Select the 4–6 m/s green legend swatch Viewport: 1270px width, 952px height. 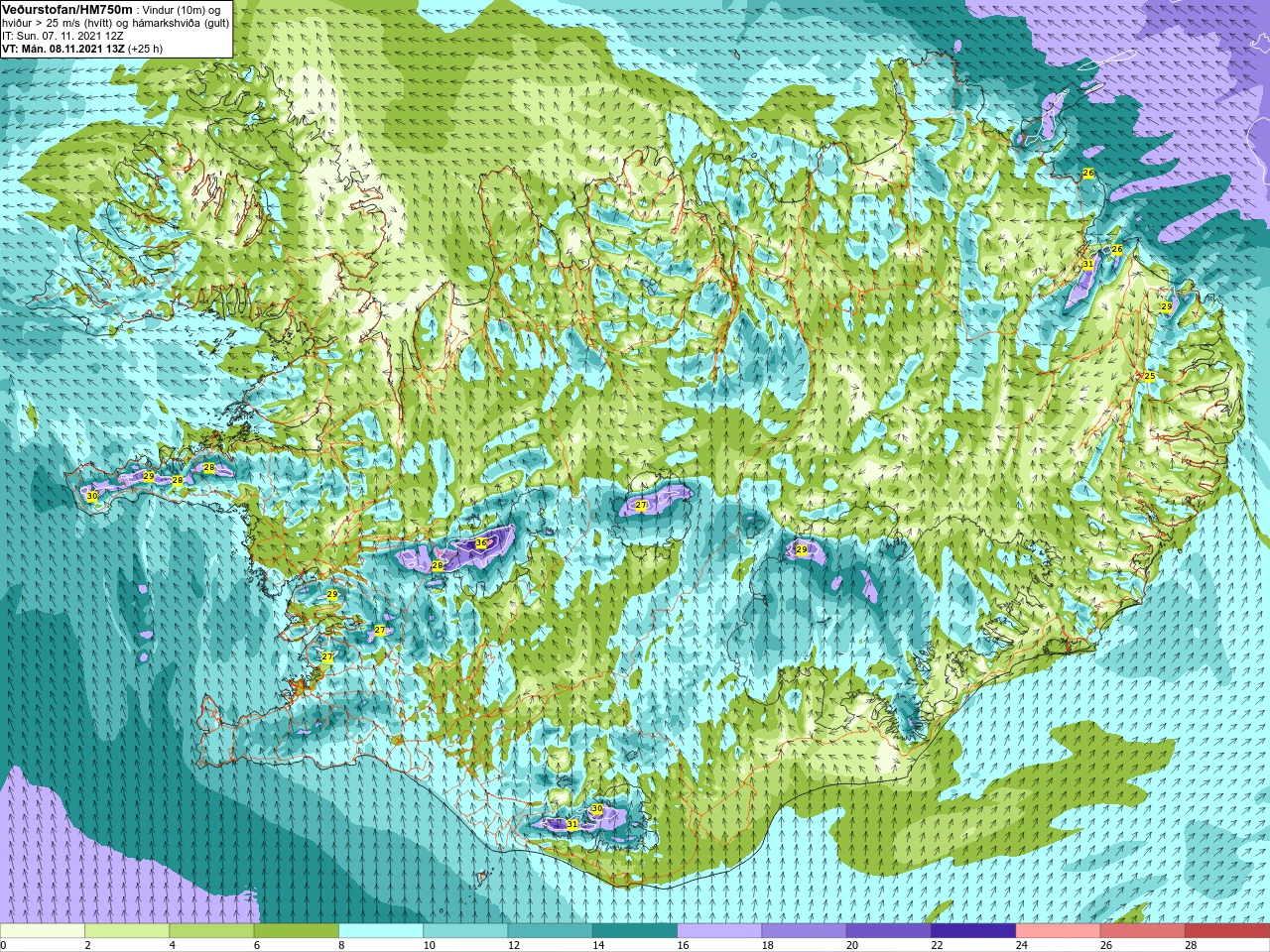point(211,931)
